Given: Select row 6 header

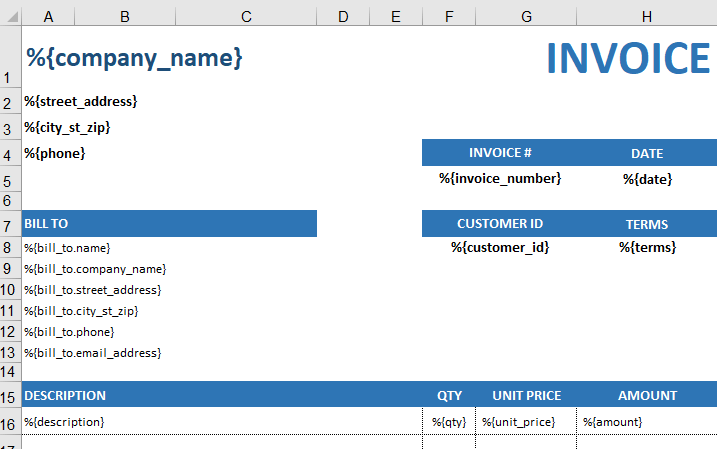Looking at the screenshot, I should click(11, 201).
